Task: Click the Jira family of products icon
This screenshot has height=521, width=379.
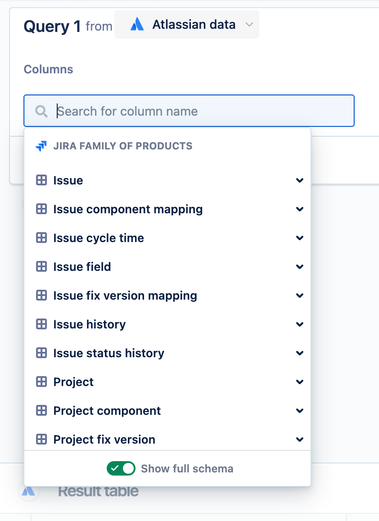Action: [x=41, y=146]
